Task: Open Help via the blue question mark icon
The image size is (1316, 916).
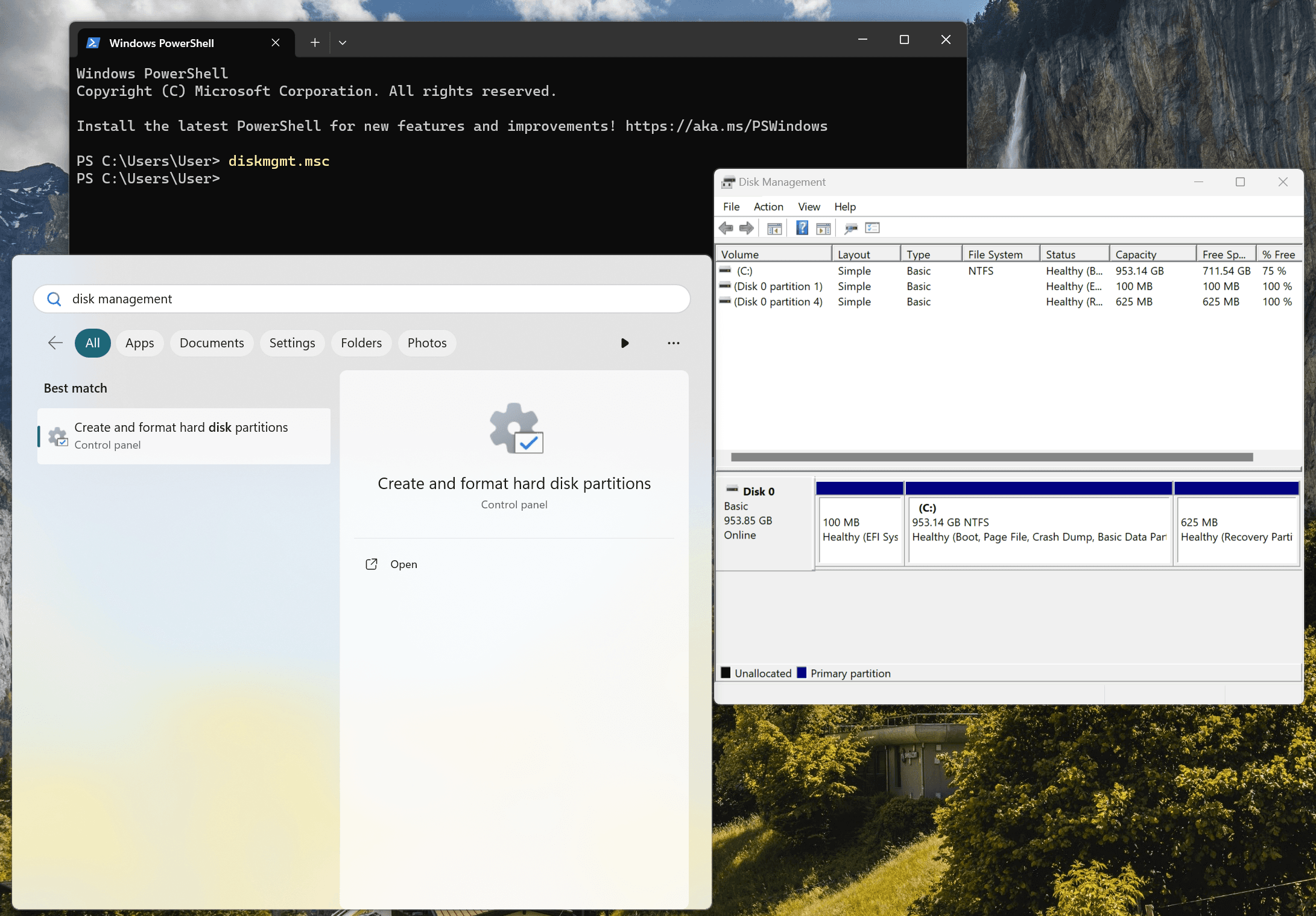Action: click(x=802, y=227)
